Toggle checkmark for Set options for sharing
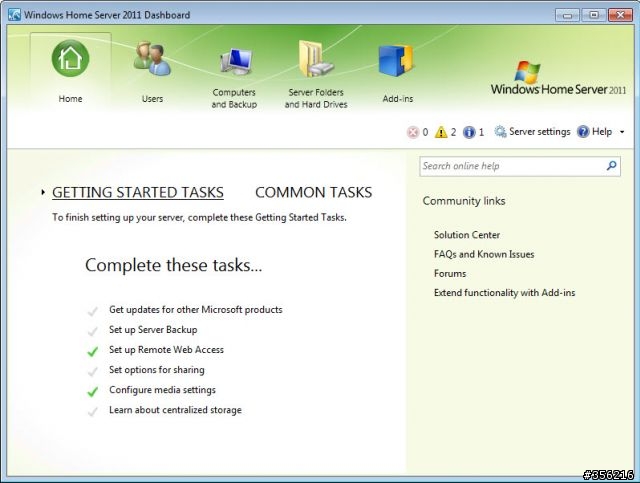The height and width of the screenshot is (483, 640). click(93, 371)
